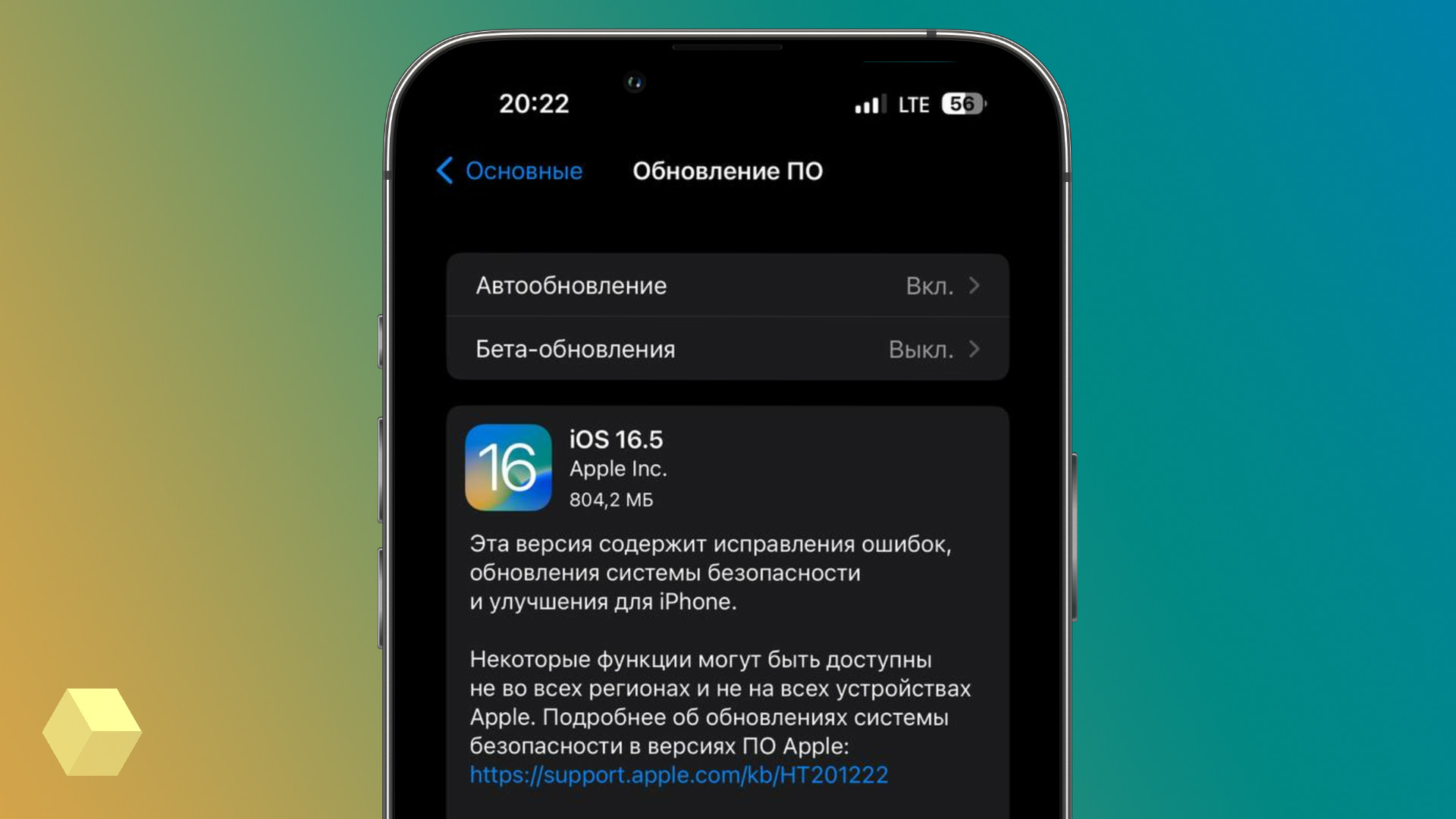Tap Apple Inc. publisher label
The image size is (1456, 819).
617,469
